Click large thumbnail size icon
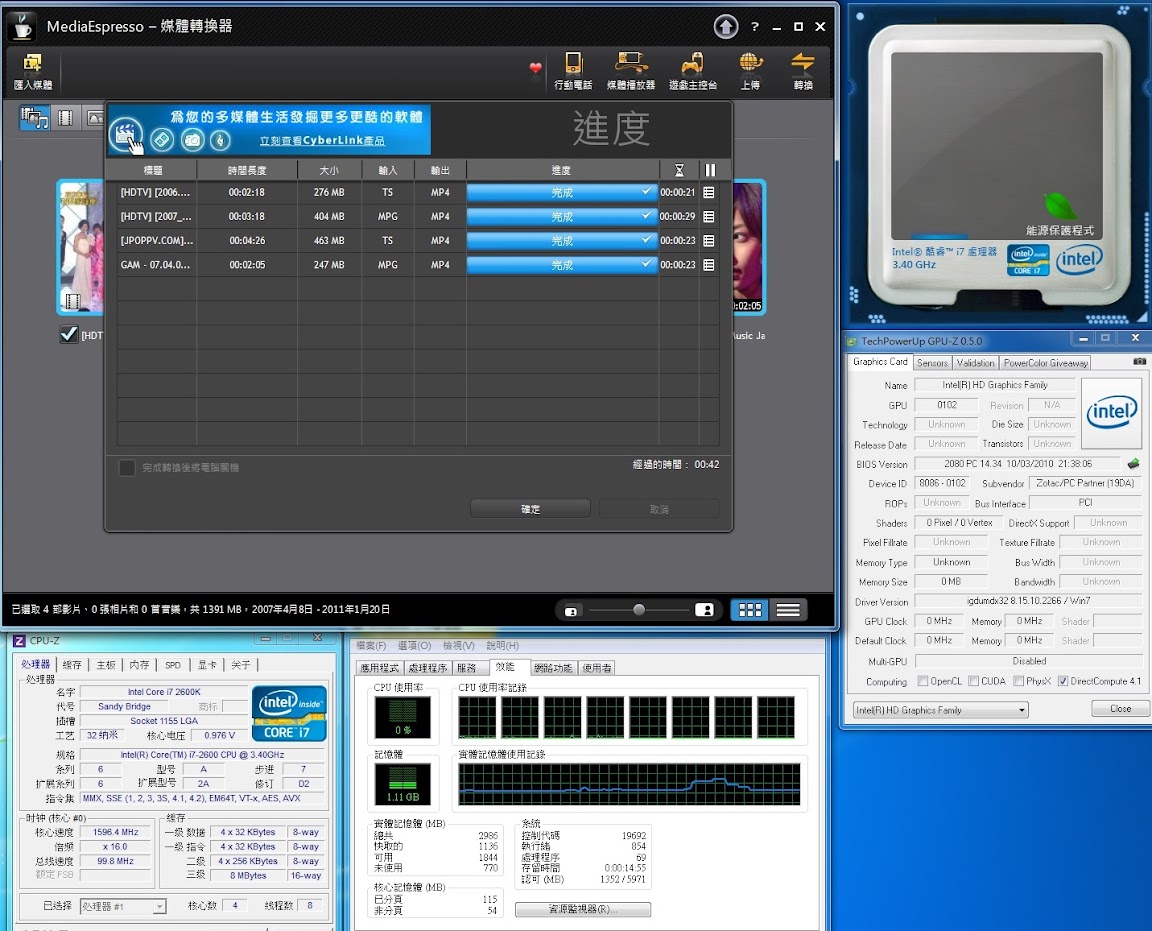 click(x=704, y=610)
